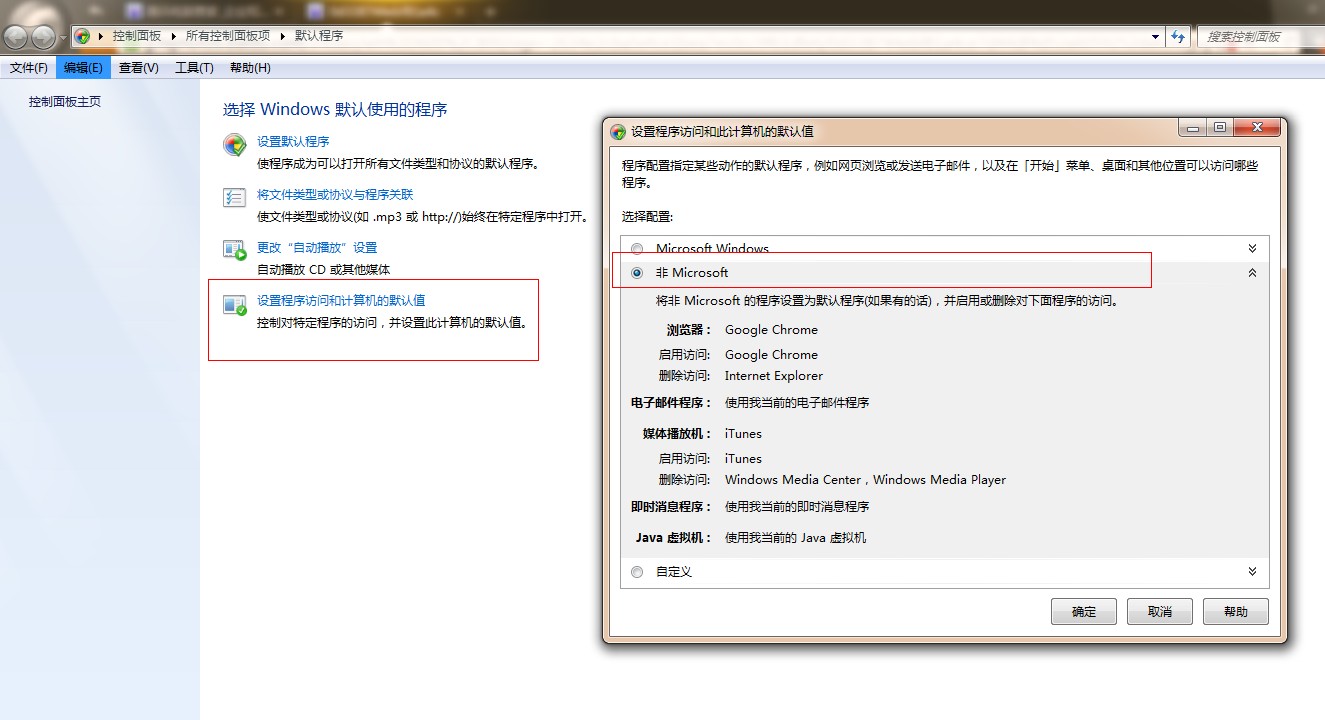Click Windows Media Center，Windows Media Player text

[x=865, y=480]
